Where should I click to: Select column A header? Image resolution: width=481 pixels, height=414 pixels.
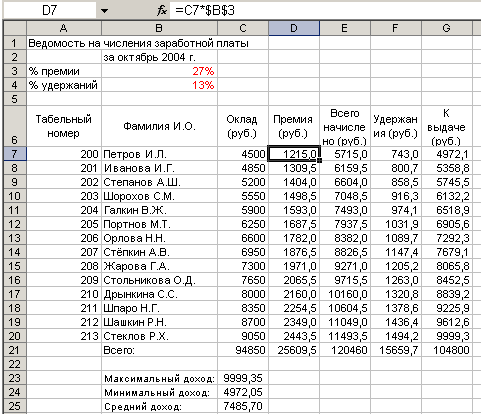64,28
